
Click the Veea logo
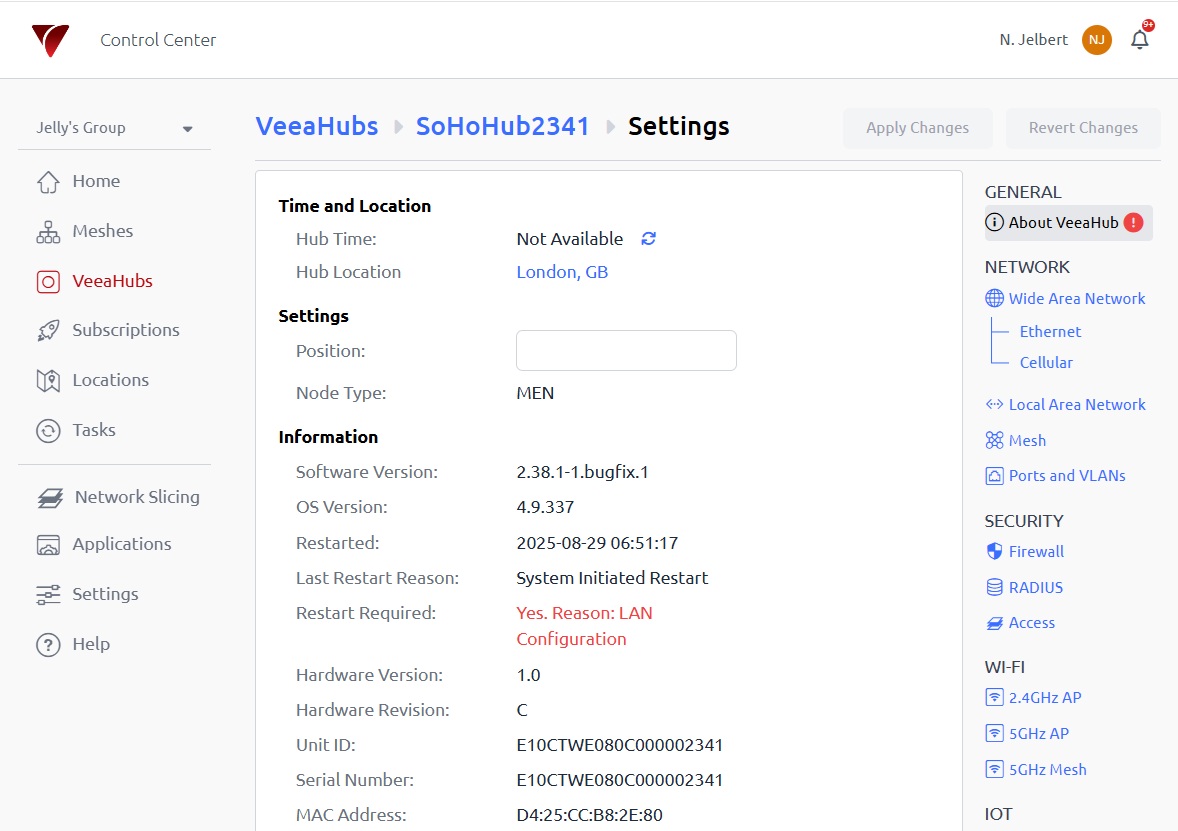pos(50,40)
